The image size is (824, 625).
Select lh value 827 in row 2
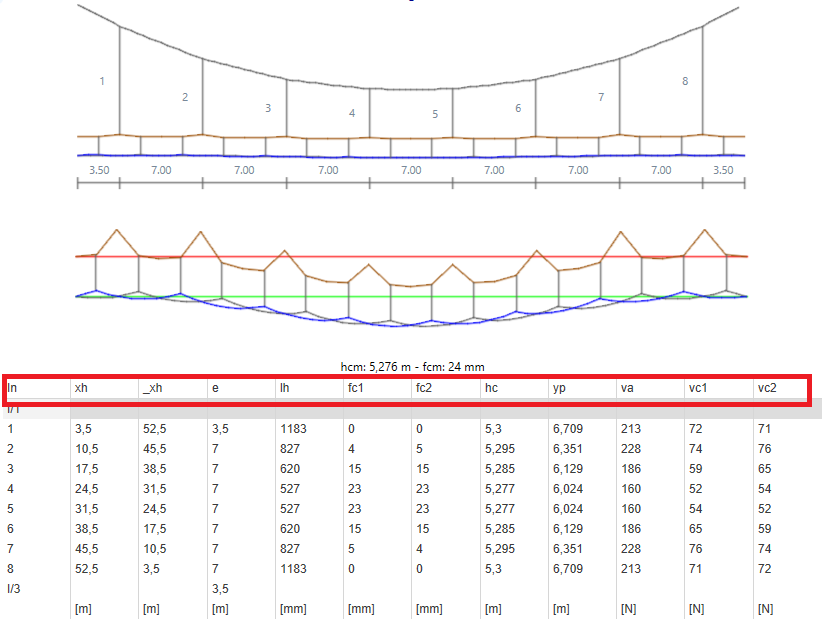click(290, 449)
